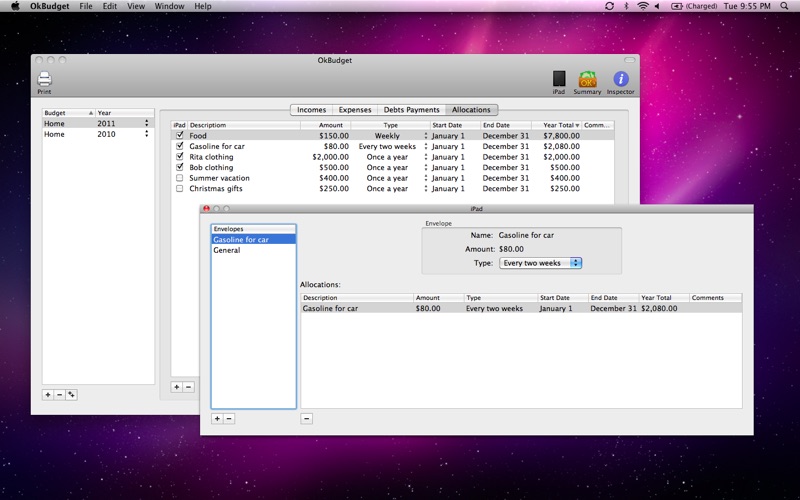This screenshot has height=500, width=800.
Task: Open the envelope Type dropdown Every two weeks
Action: tap(540, 263)
